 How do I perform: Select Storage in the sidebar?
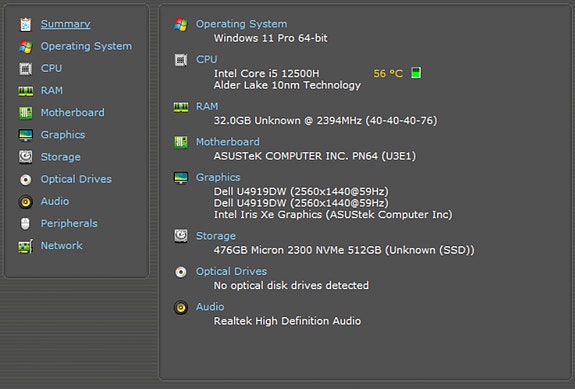click(61, 157)
